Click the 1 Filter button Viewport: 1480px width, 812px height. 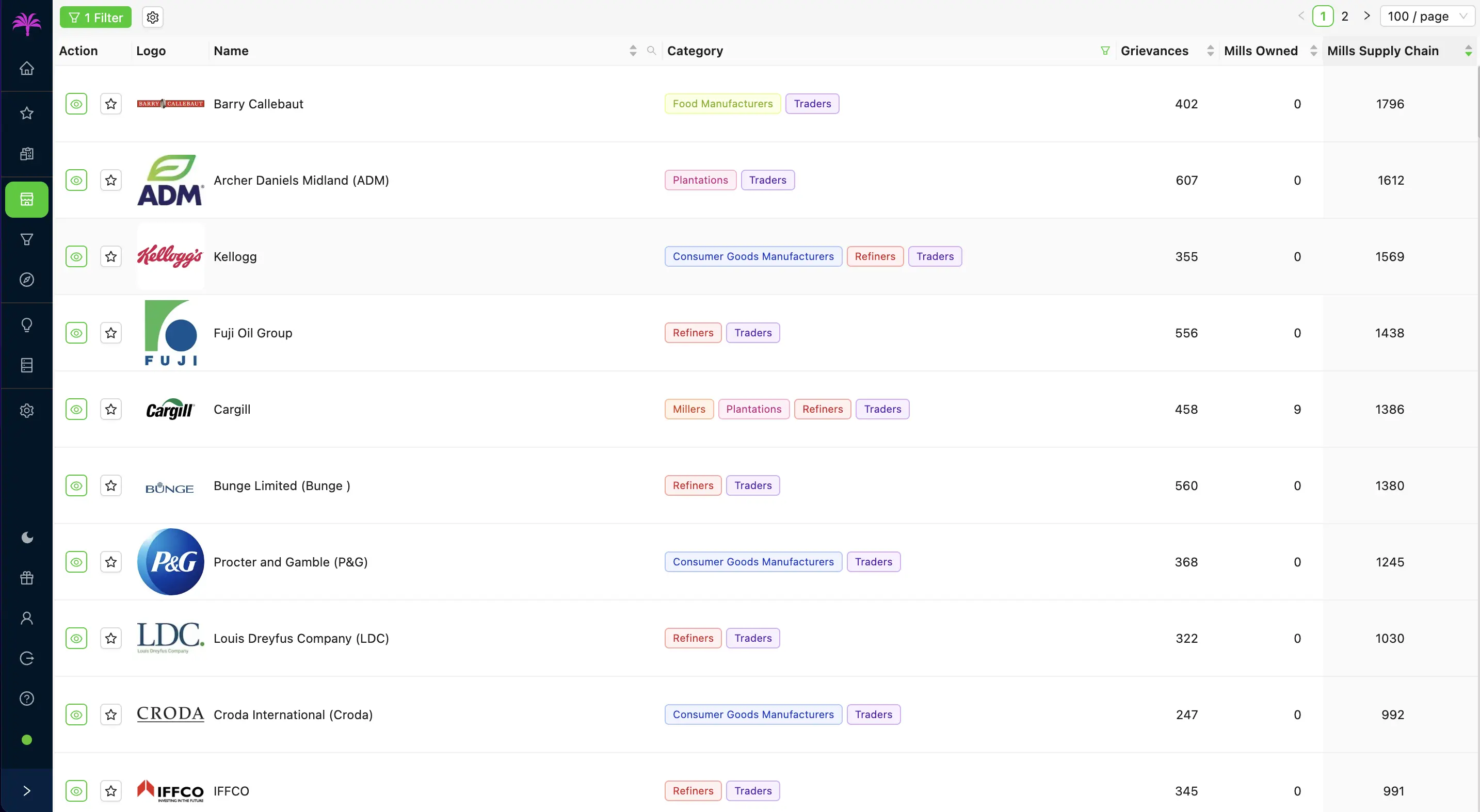(x=95, y=17)
